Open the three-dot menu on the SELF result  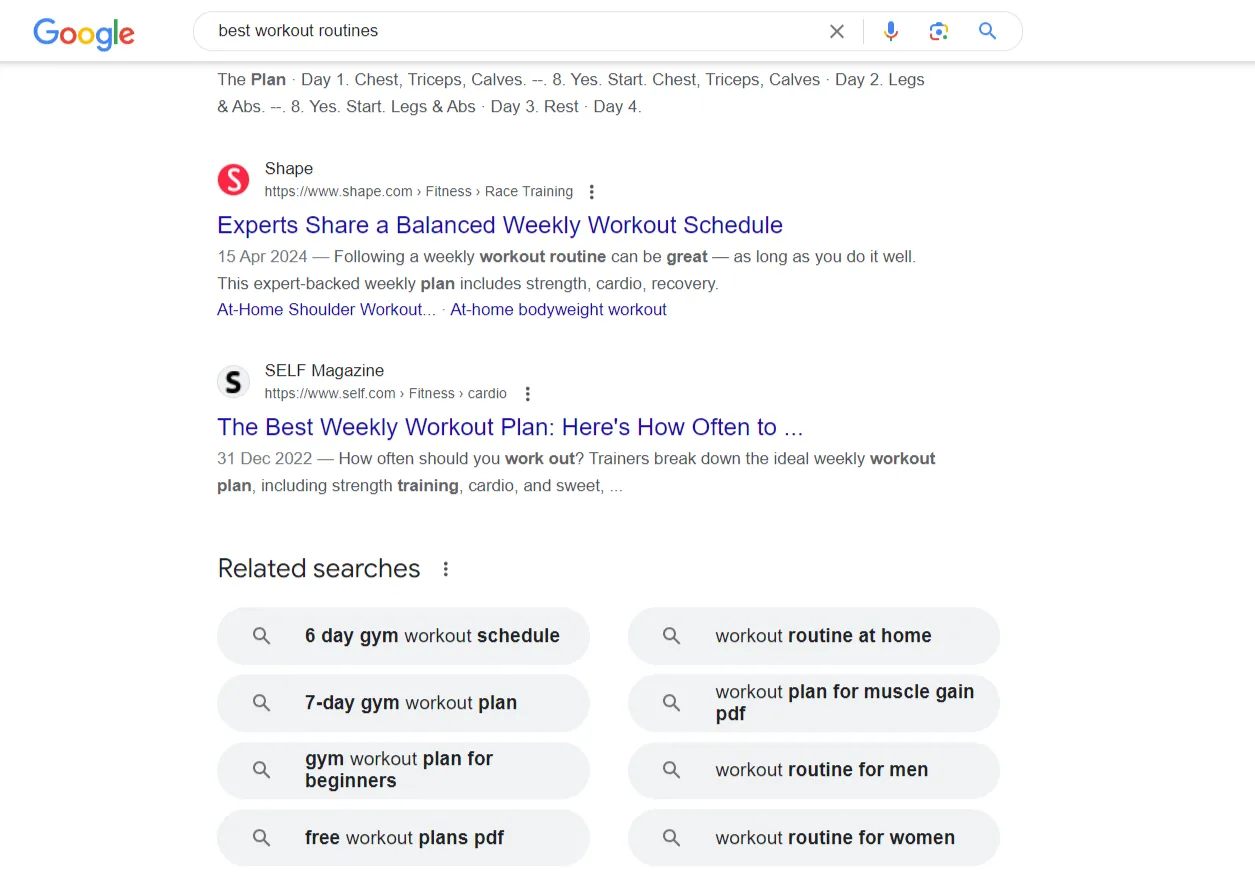point(527,393)
